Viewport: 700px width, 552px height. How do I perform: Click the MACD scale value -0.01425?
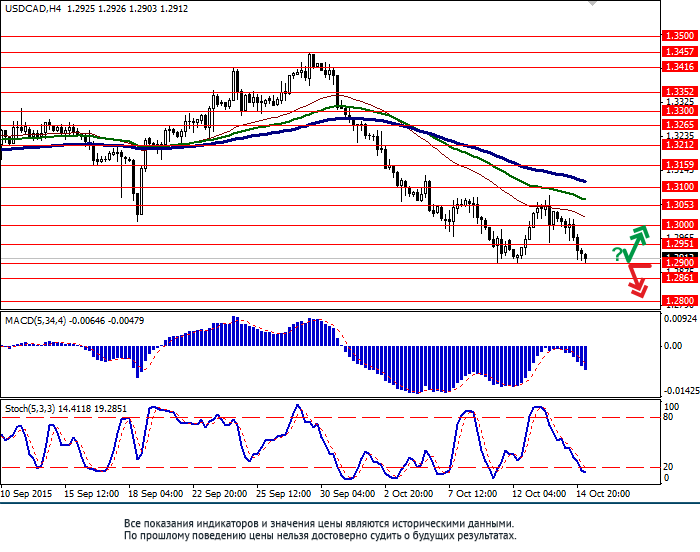pyautogui.click(x=682, y=391)
